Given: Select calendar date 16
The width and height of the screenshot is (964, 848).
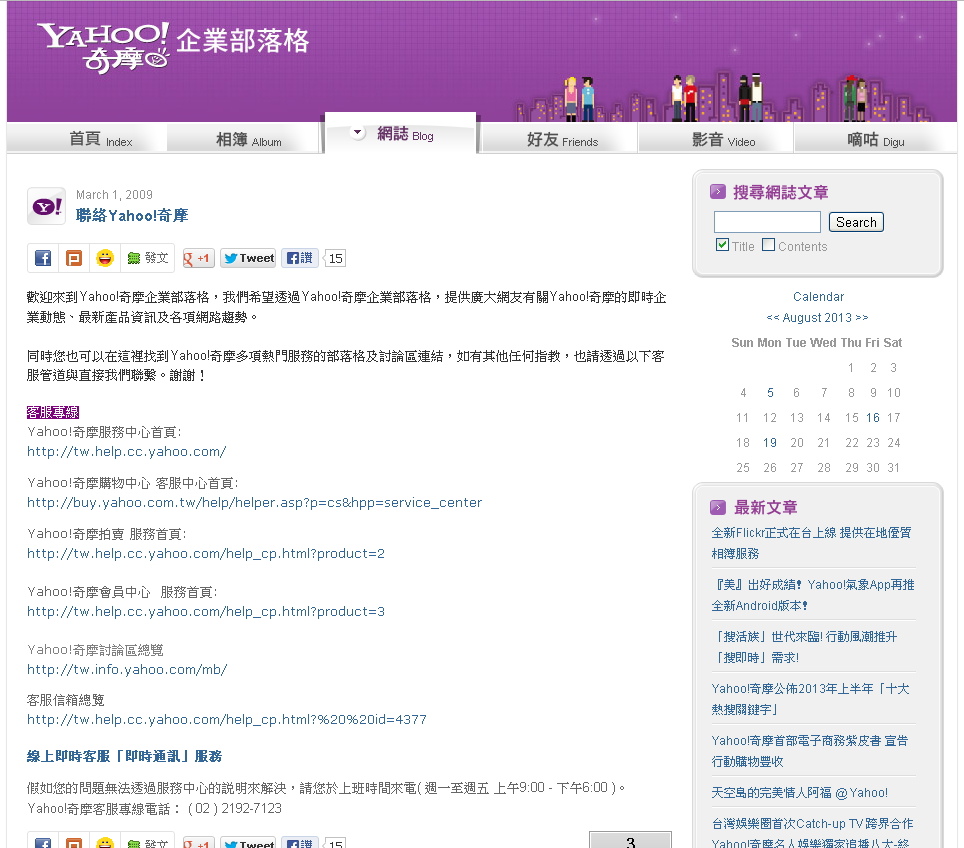Looking at the screenshot, I should pyautogui.click(x=872, y=418).
